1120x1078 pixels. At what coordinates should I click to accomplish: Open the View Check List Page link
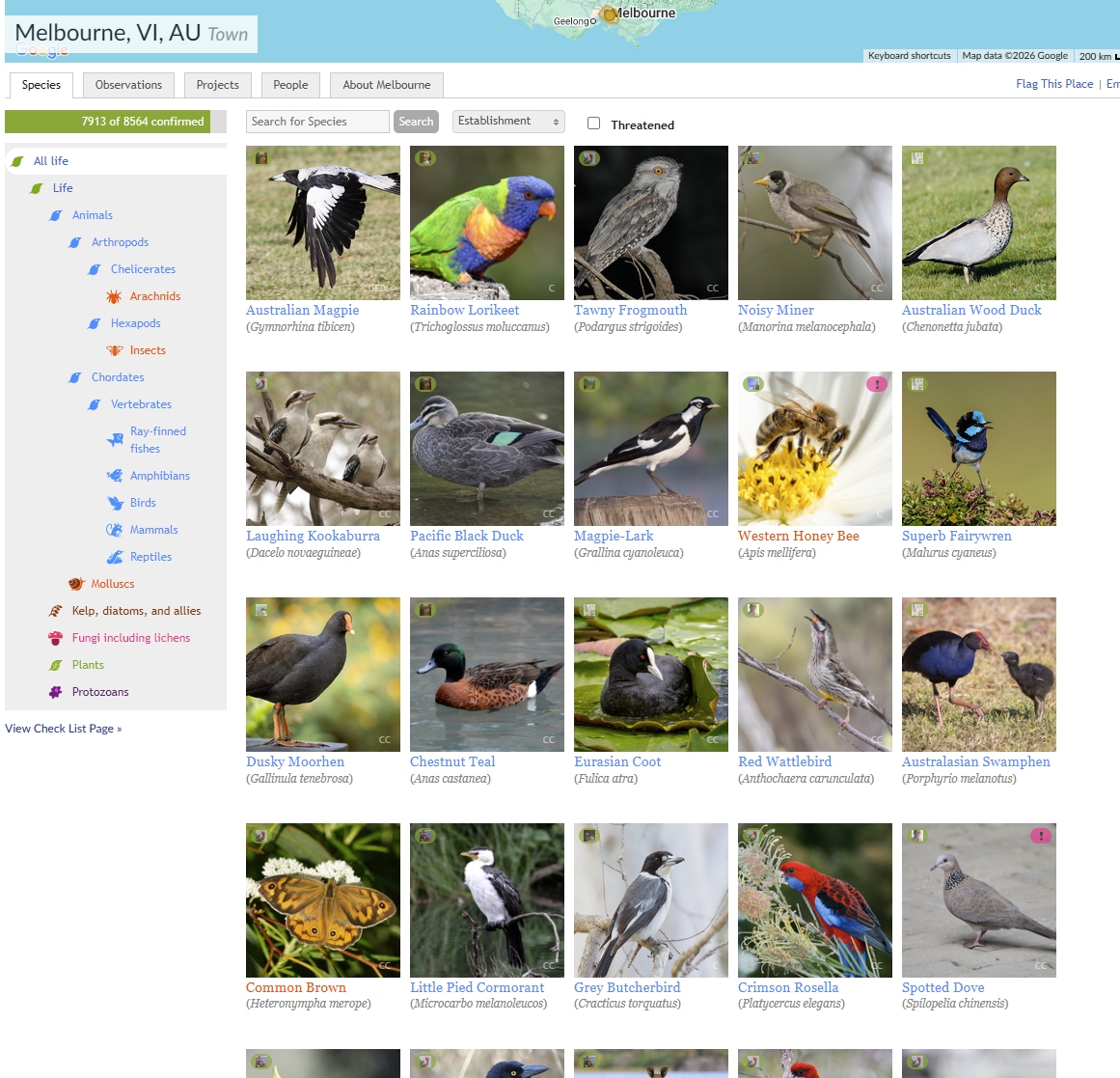tap(64, 729)
